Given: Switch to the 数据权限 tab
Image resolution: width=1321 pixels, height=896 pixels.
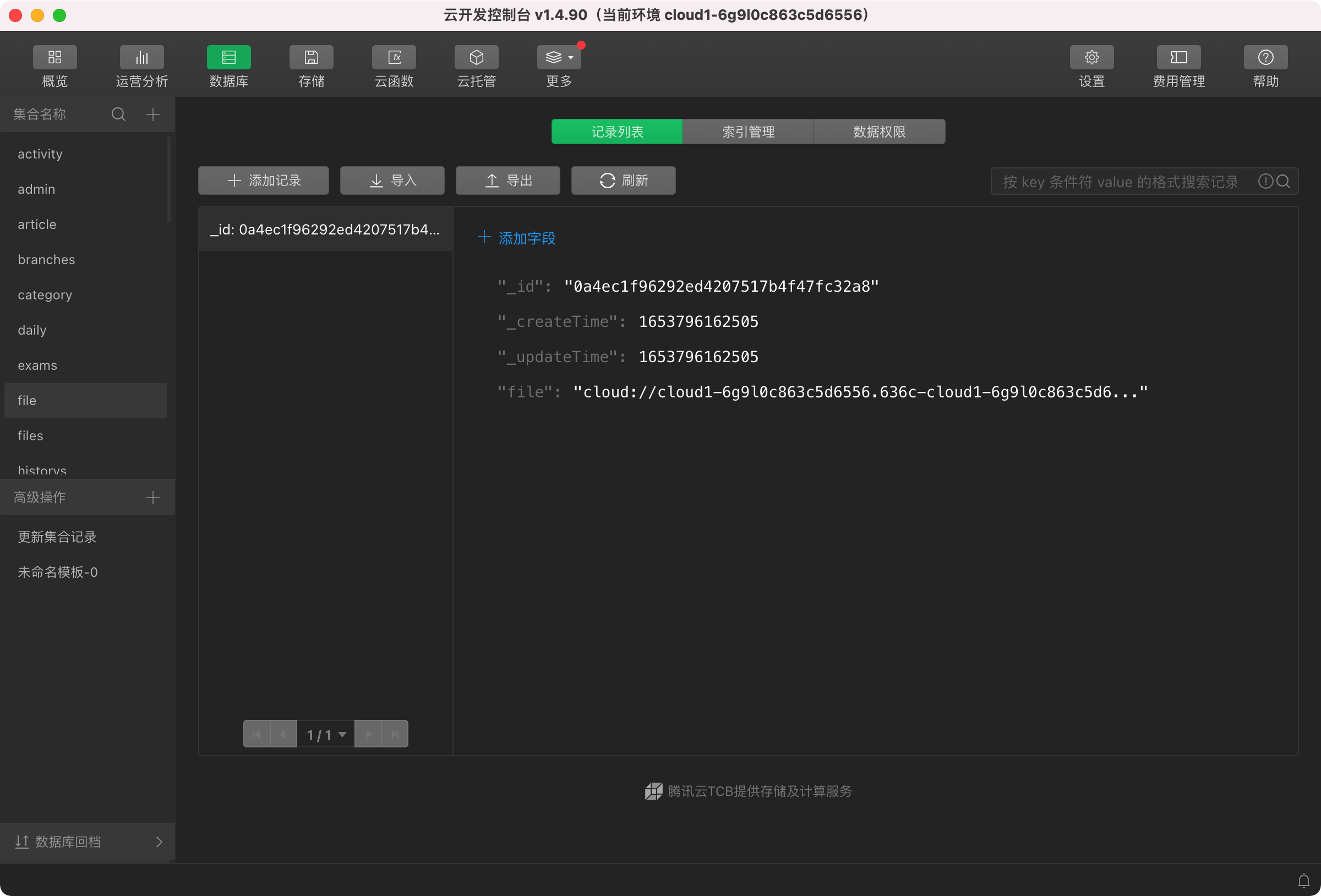Looking at the screenshot, I should coord(879,132).
